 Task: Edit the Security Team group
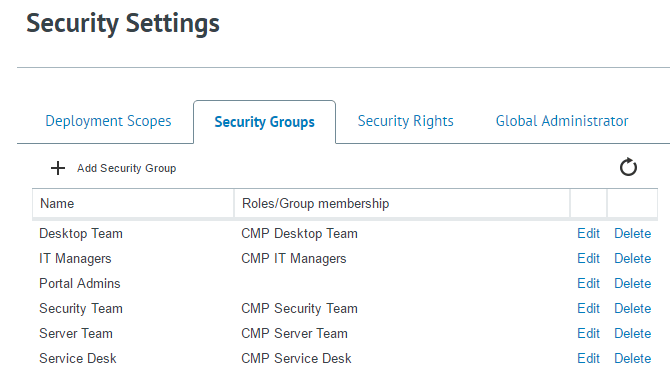tap(588, 308)
